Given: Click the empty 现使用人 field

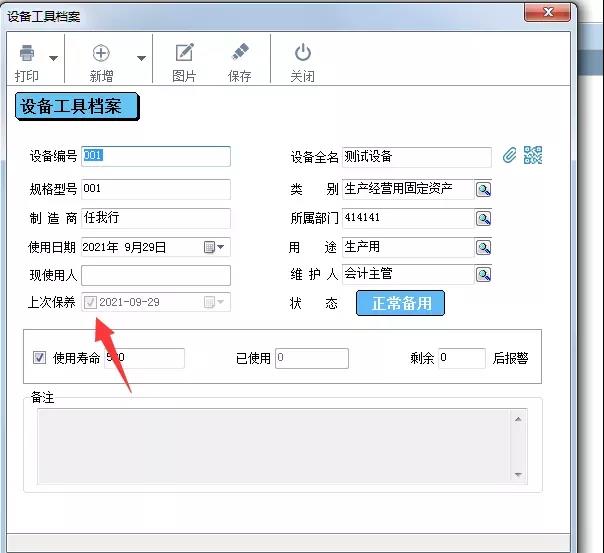Looking at the screenshot, I should (156, 275).
